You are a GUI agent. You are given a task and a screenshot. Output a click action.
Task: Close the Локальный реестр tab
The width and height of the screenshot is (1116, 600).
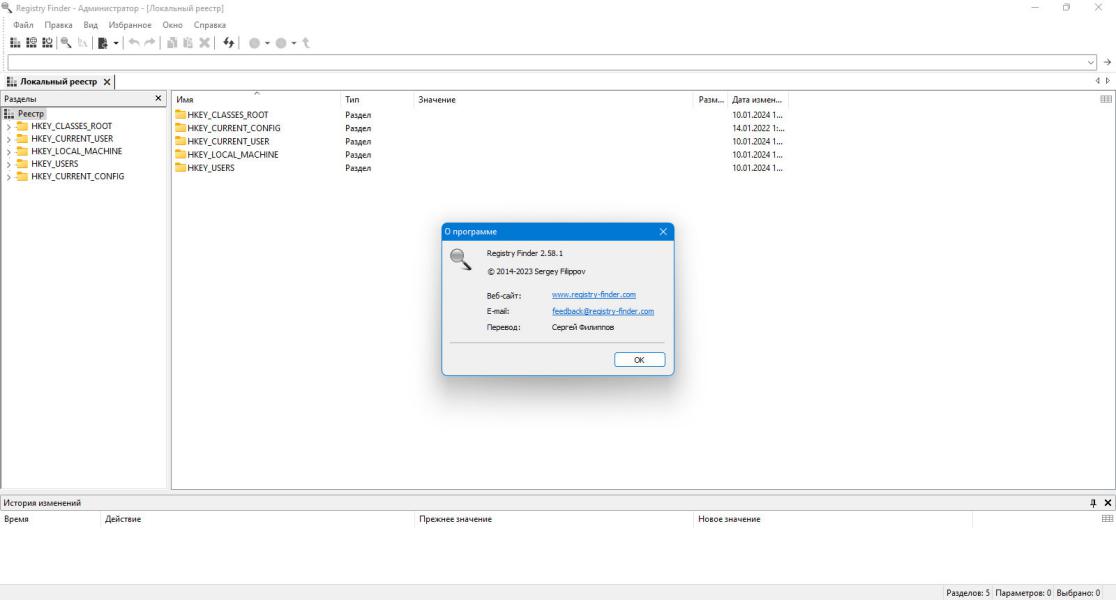coord(107,82)
